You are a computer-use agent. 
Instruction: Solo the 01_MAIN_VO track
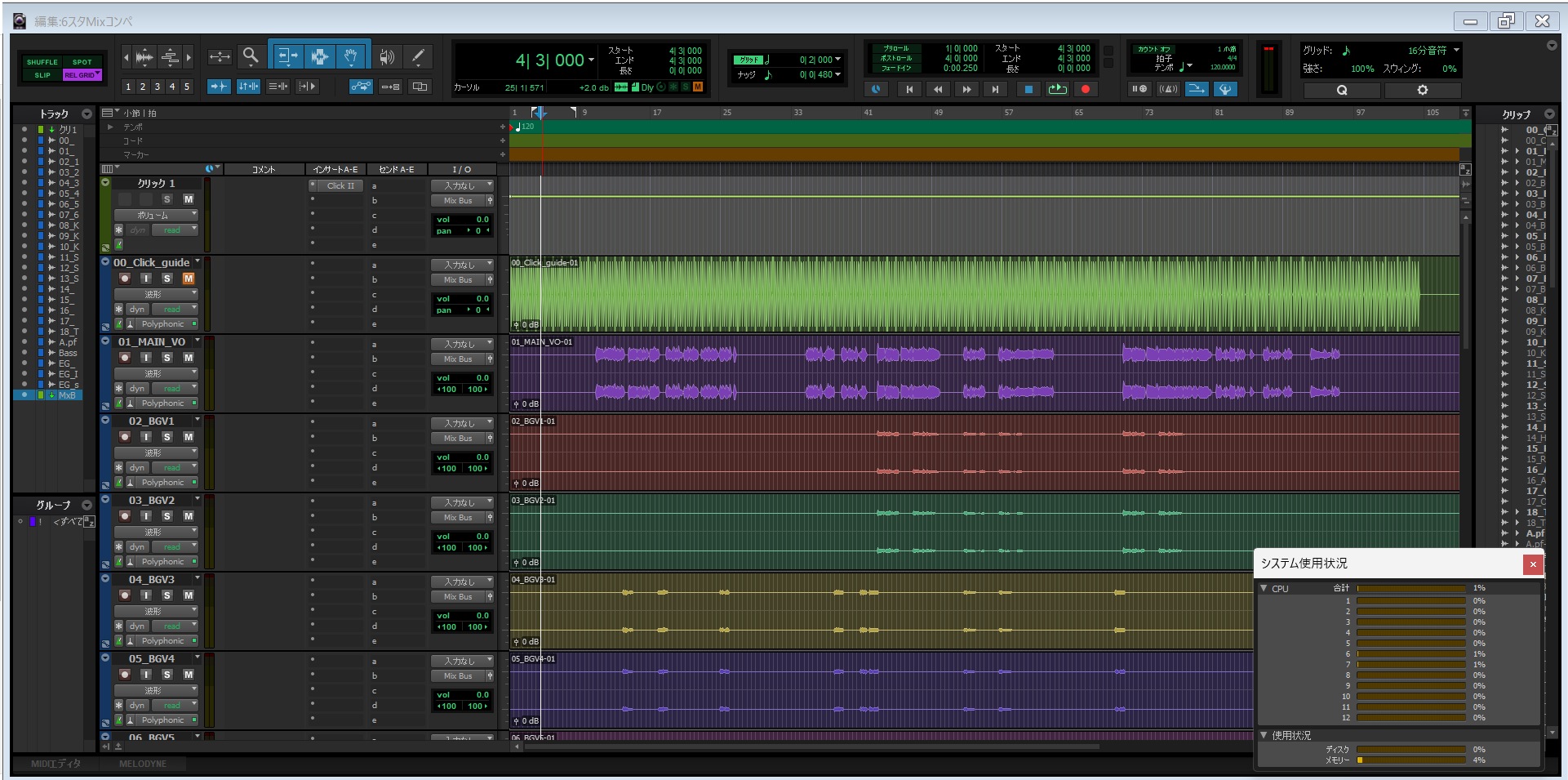[167, 358]
